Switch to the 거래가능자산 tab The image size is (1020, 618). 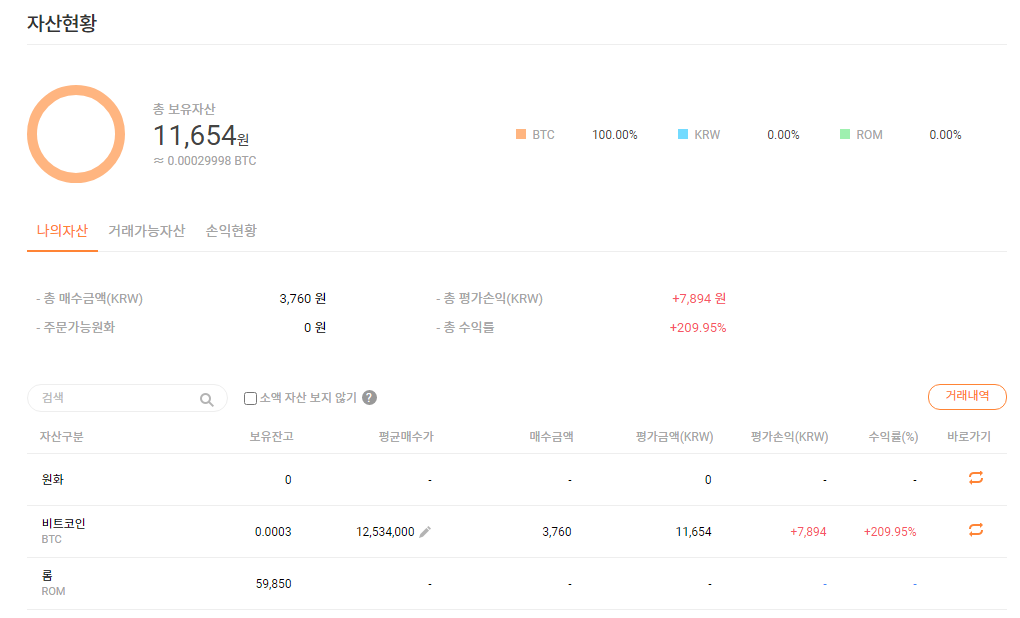[x=146, y=231]
